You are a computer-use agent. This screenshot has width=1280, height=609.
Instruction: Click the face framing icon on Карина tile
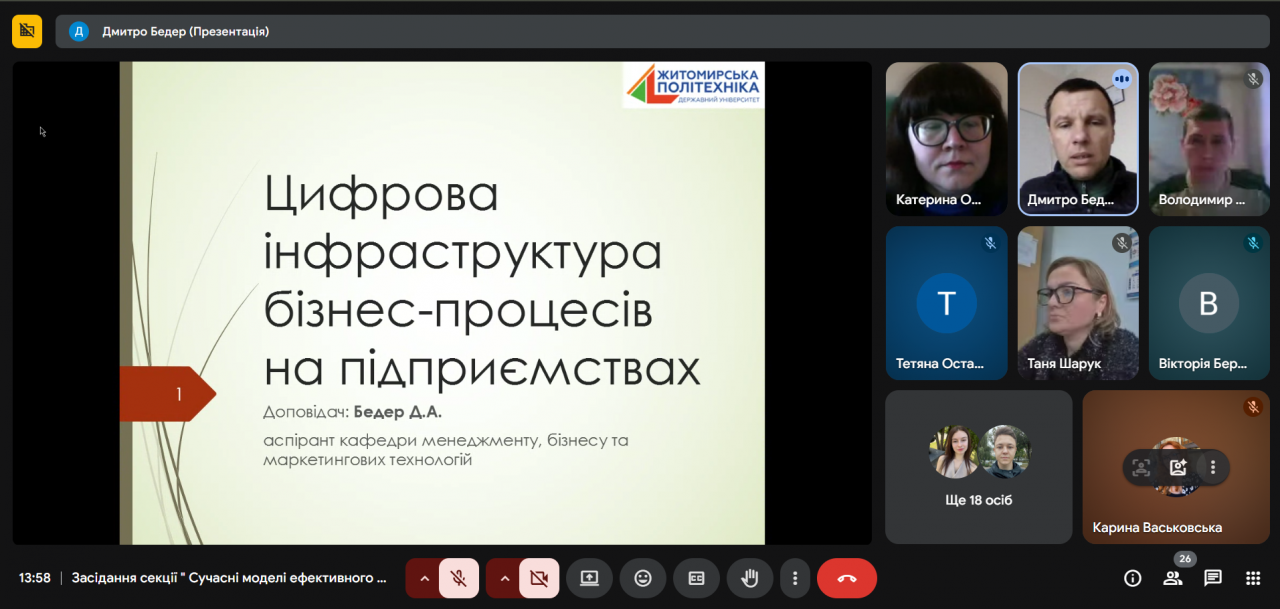coord(1141,467)
